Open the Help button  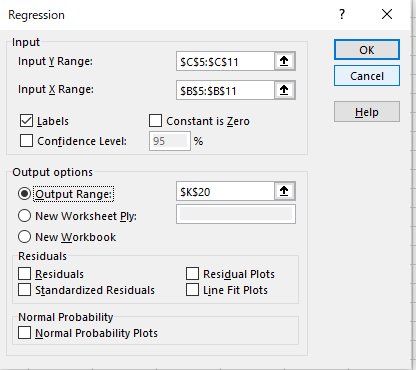(367, 112)
